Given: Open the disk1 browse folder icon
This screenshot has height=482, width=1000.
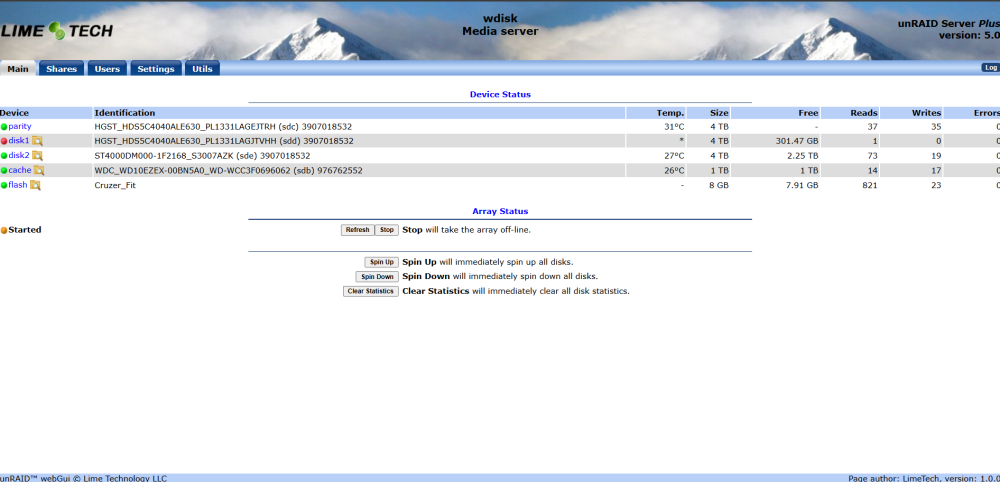Looking at the screenshot, I should [38, 141].
